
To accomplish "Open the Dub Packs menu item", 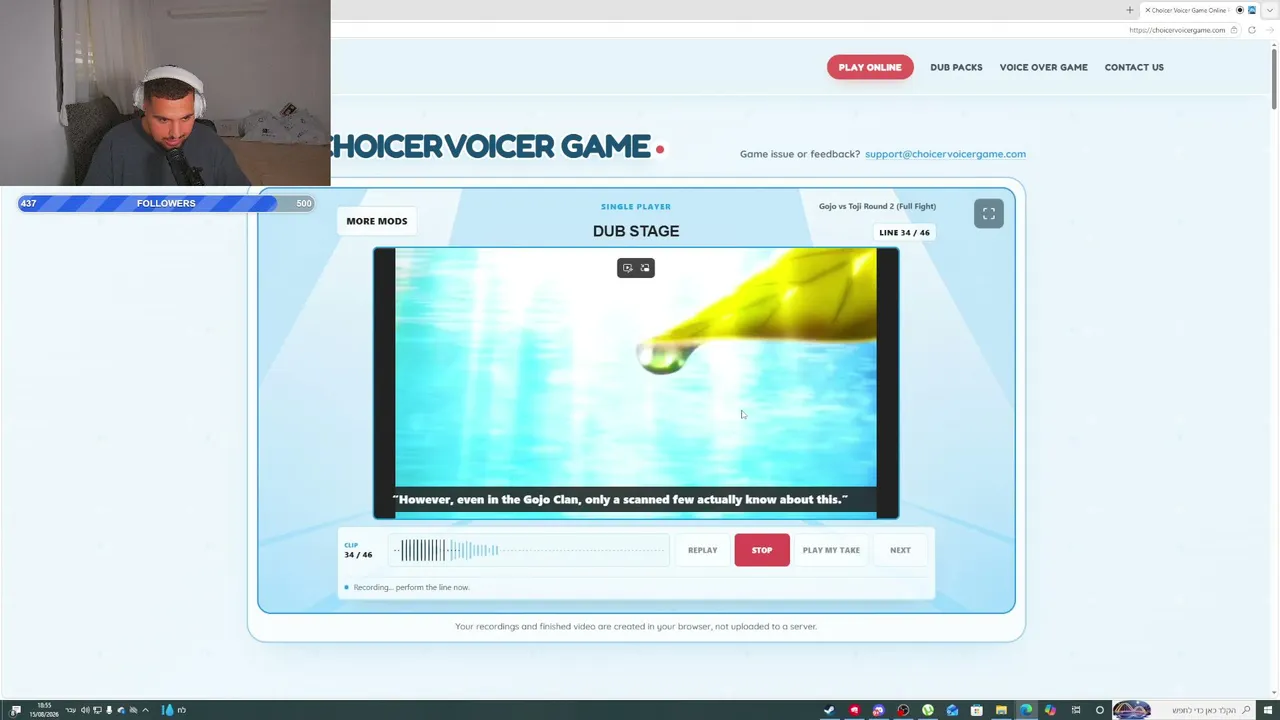I will (956, 67).
